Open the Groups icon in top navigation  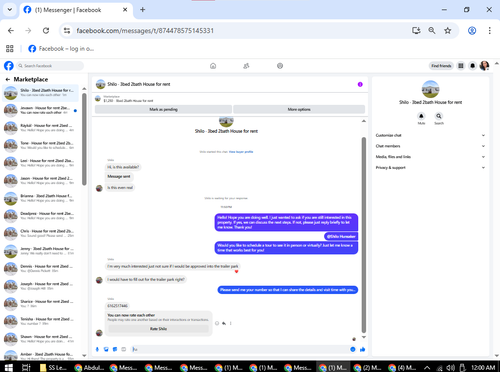coord(280,66)
